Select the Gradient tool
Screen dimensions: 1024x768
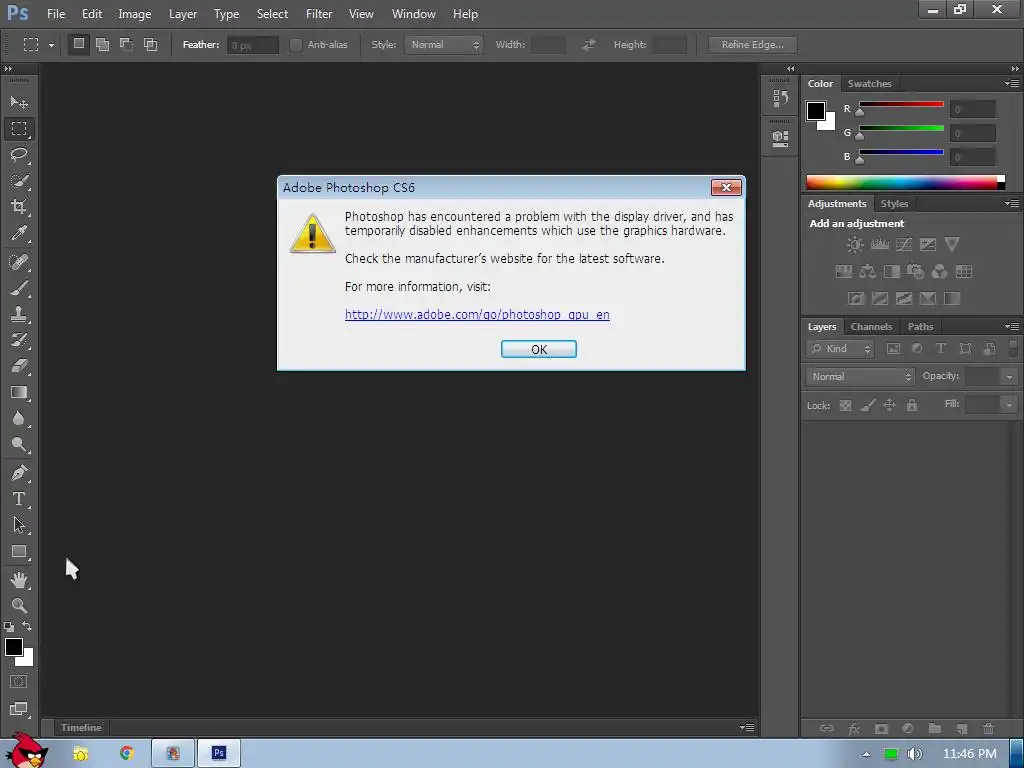pyautogui.click(x=19, y=392)
